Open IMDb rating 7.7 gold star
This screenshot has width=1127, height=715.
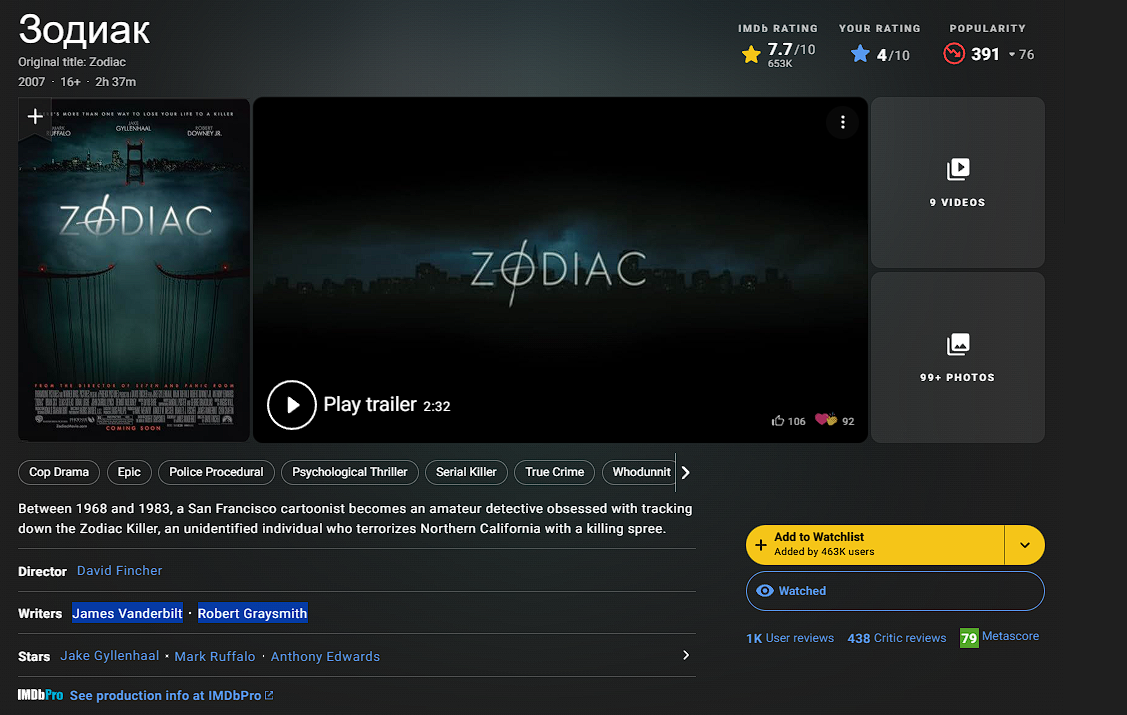750,55
